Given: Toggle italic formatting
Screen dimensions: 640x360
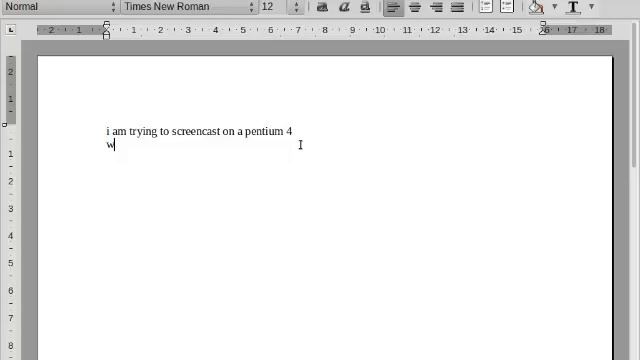Looking at the screenshot, I should (344, 7).
